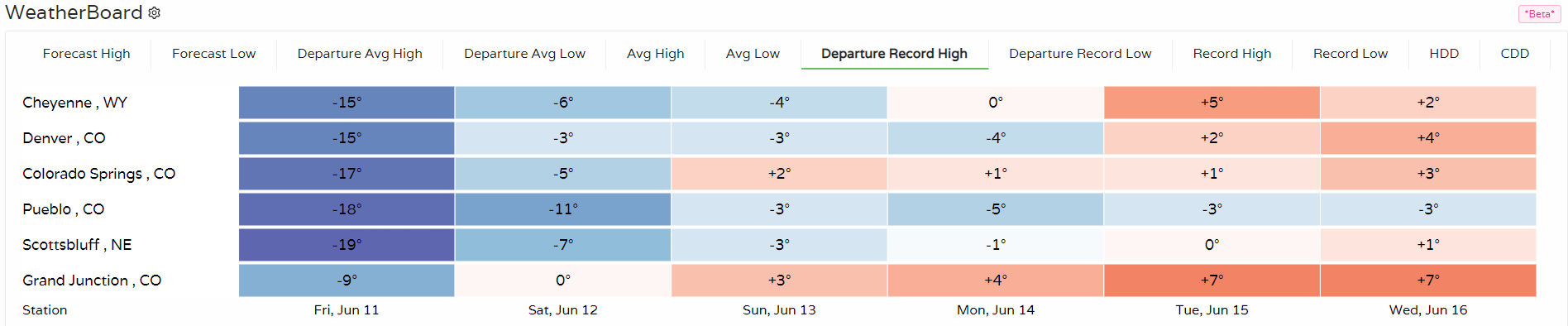Switch to Forecast Low tab
Viewport: 1568px width, 326px height.
point(214,54)
